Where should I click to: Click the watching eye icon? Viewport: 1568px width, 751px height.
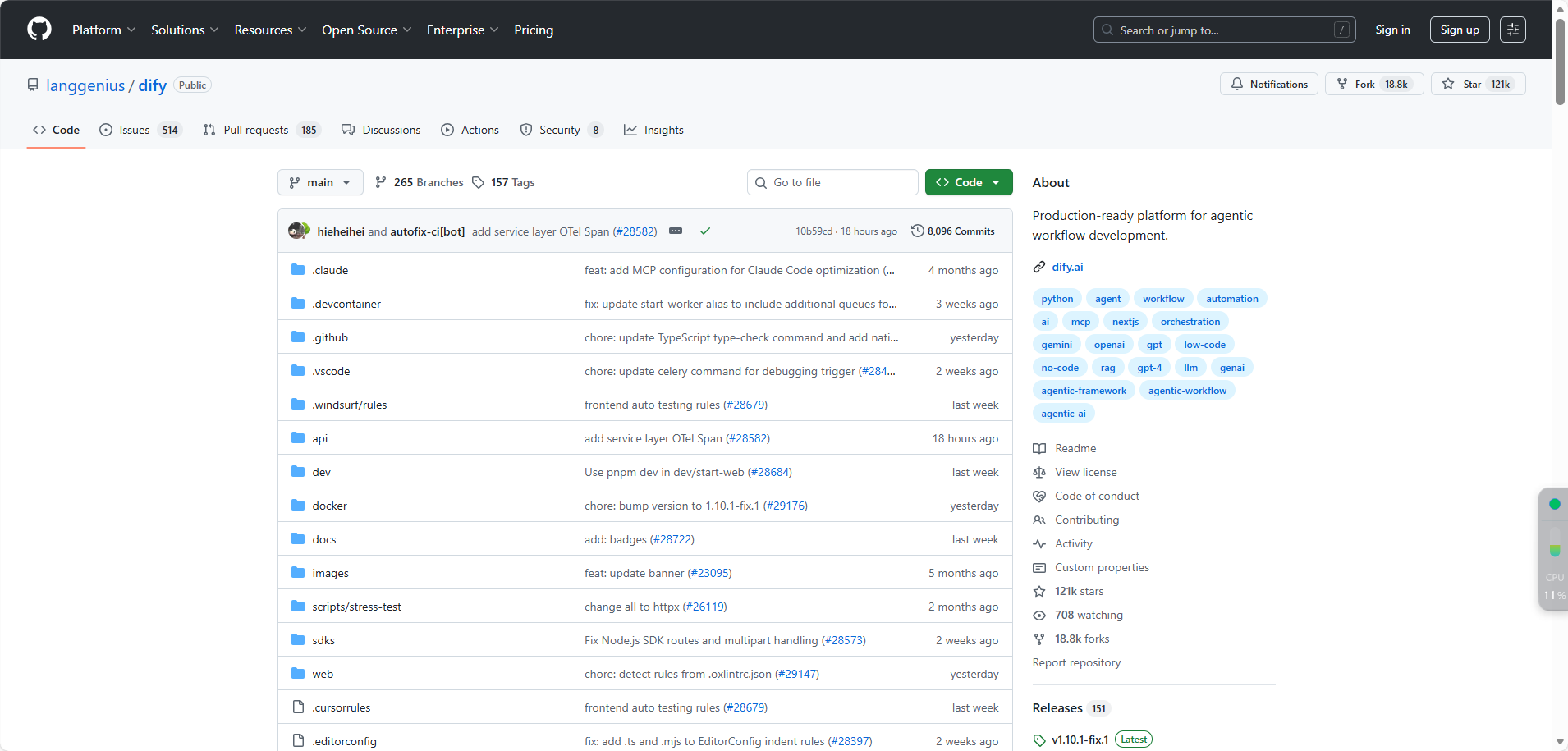(x=1039, y=615)
